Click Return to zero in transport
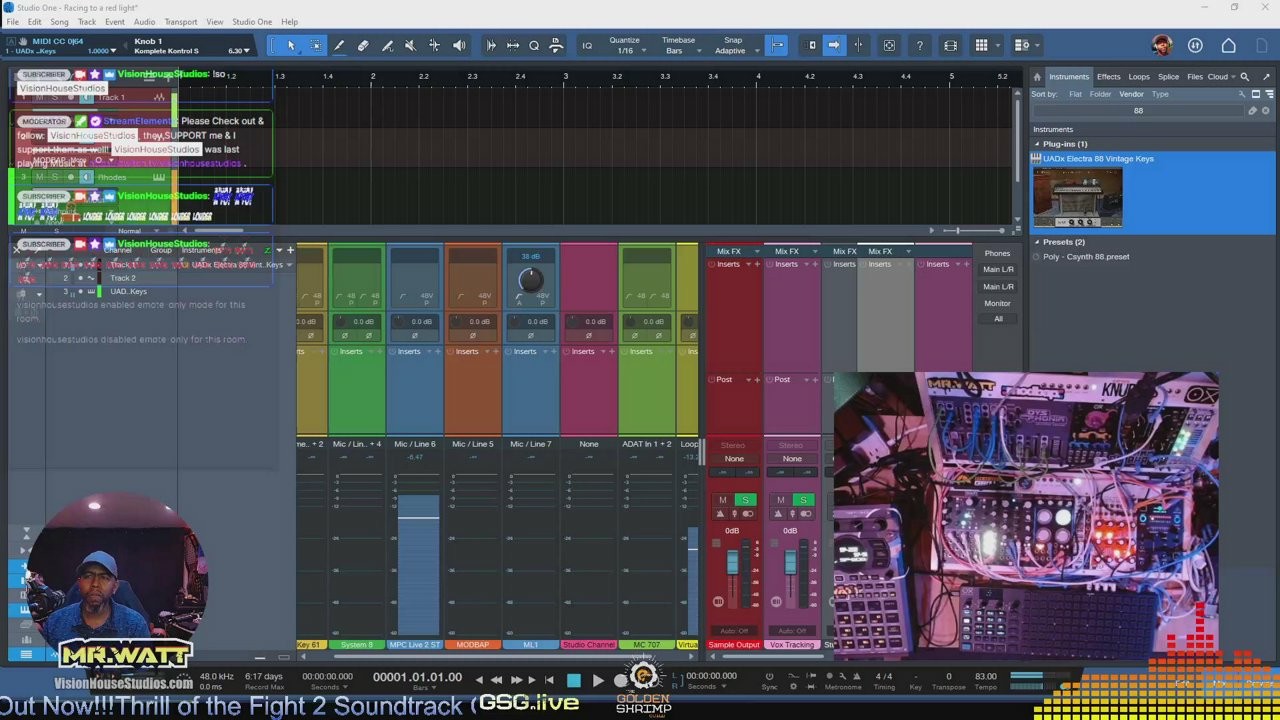The image size is (1280, 720). coord(548,681)
